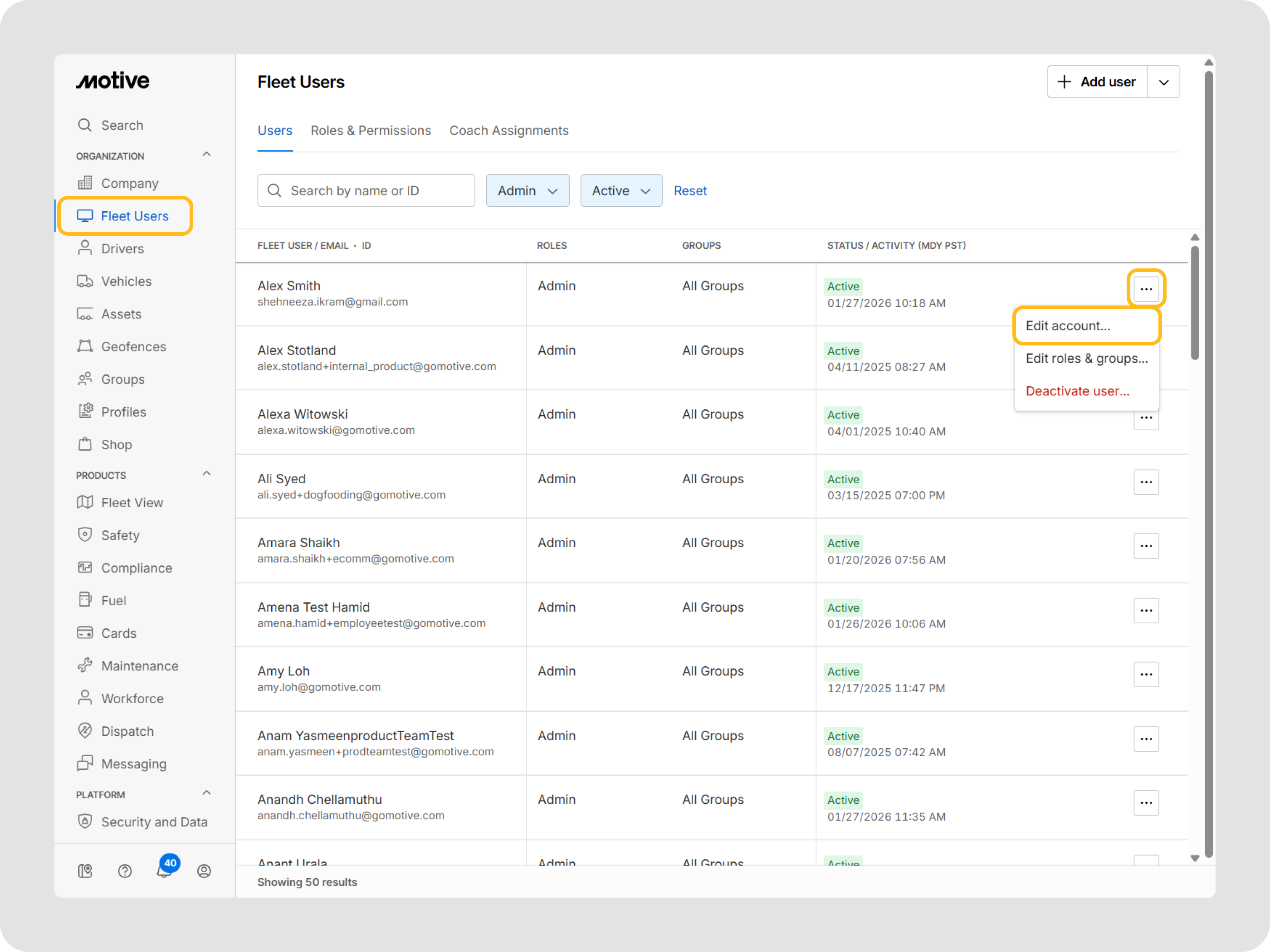Click the help question mark icon
This screenshot has width=1270, height=952.
[x=125, y=871]
